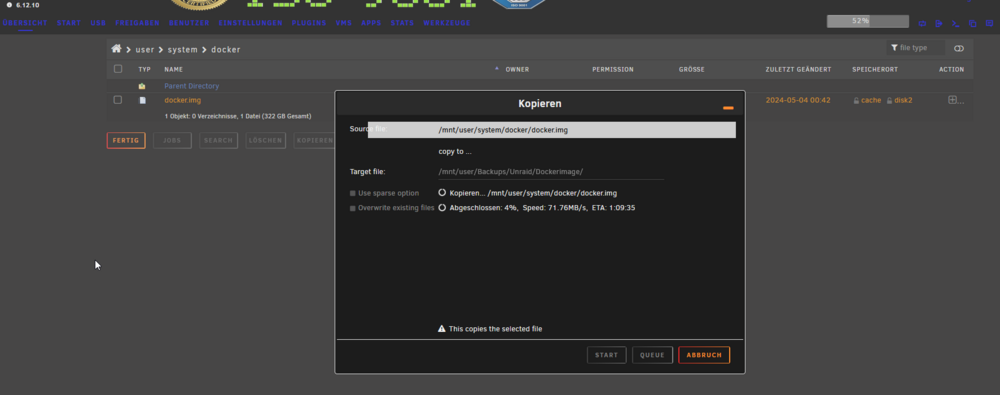This screenshot has width=1000, height=395.
Task: Open the APPS menu tab
Action: [371, 23]
